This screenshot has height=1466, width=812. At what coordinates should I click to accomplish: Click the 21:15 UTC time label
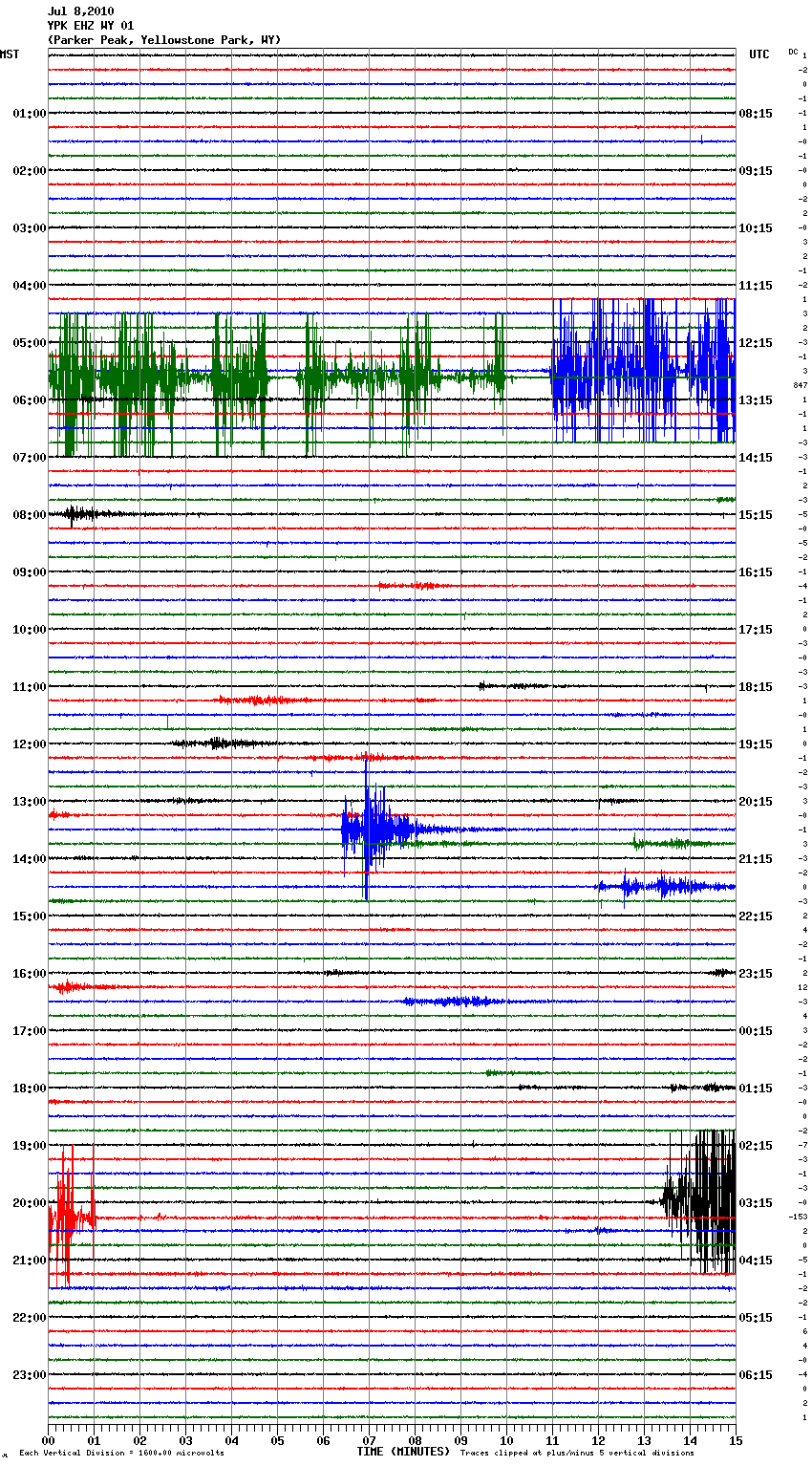click(x=756, y=858)
